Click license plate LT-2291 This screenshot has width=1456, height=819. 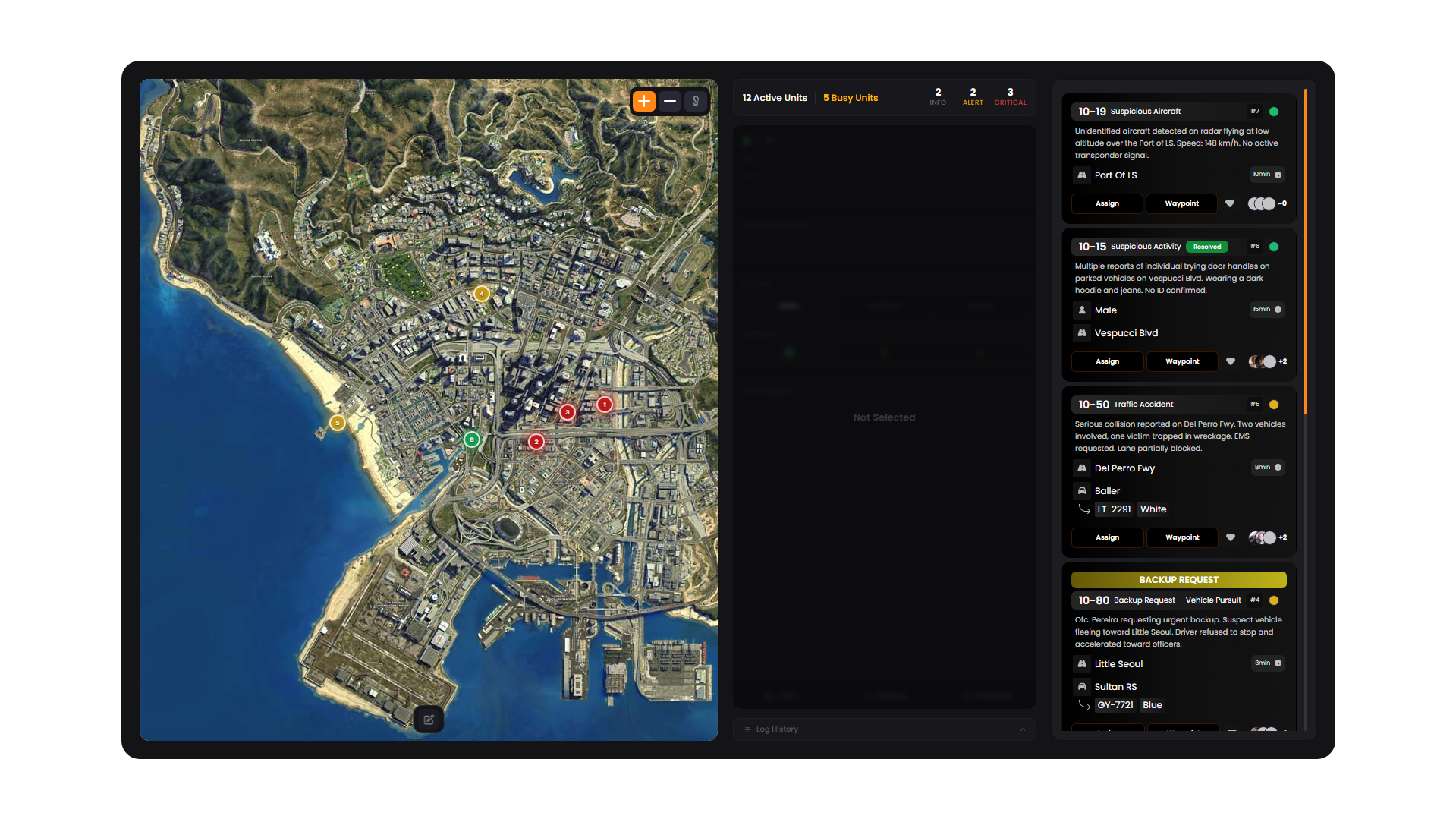tap(1114, 509)
